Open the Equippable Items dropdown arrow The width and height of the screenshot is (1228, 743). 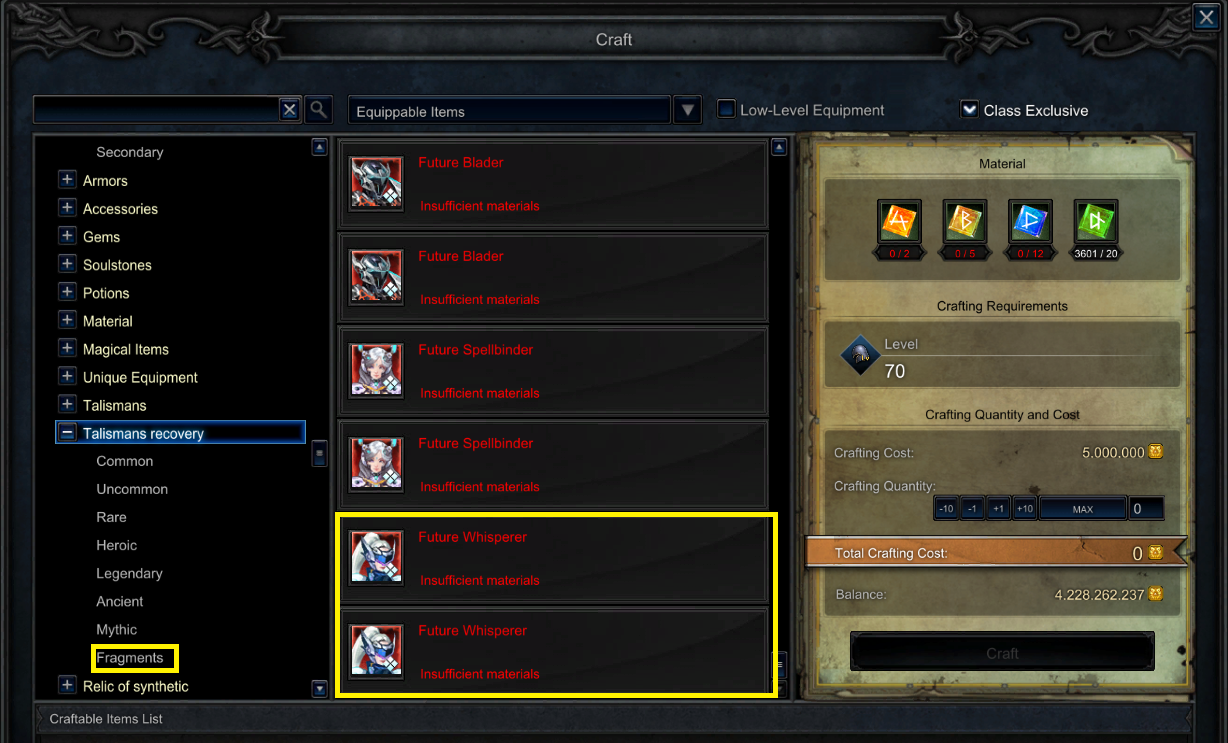(x=687, y=111)
